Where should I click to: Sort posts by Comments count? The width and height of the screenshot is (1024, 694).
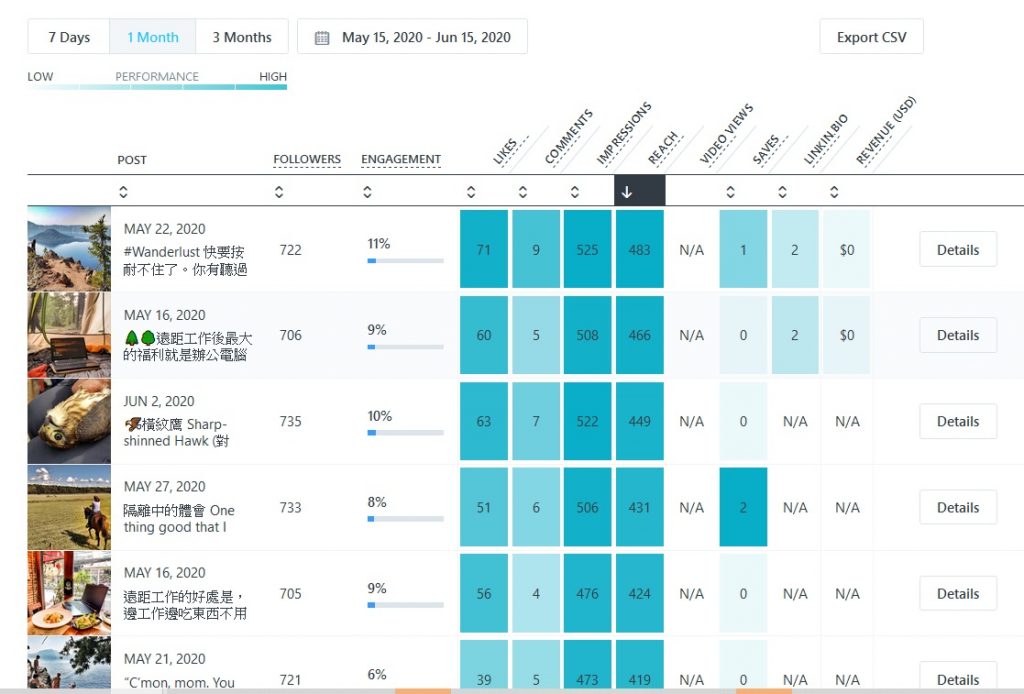(522, 190)
